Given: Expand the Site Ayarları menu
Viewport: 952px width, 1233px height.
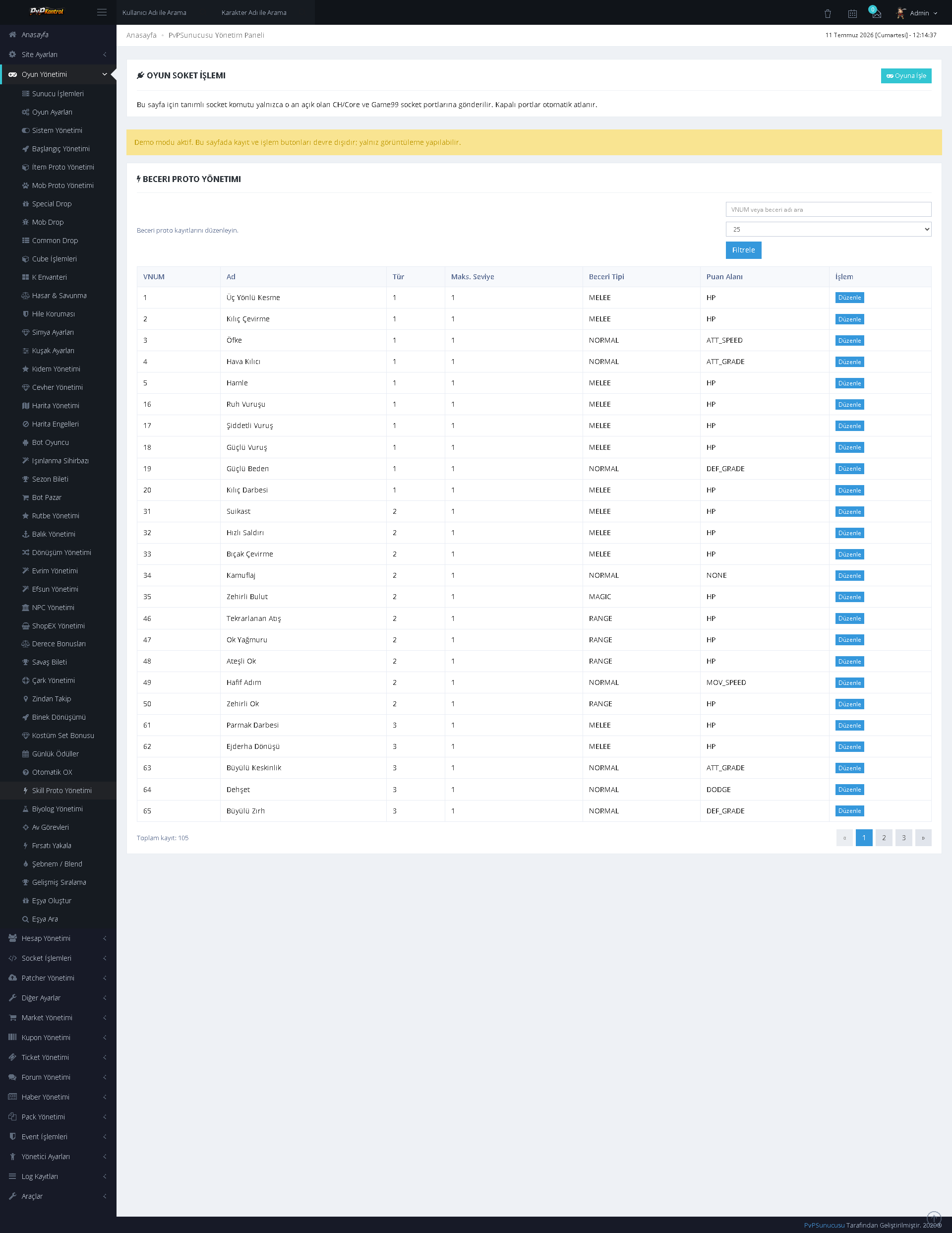Looking at the screenshot, I should (58, 54).
